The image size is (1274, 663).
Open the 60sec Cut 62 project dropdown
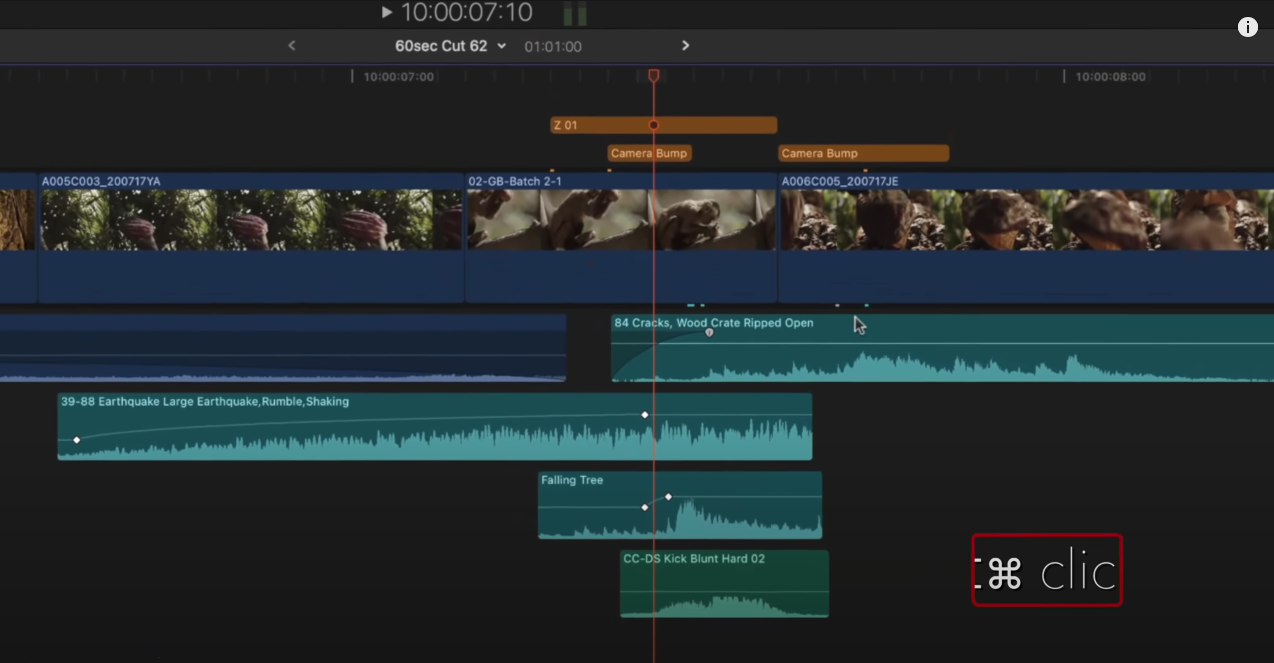click(x=450, y=46)
